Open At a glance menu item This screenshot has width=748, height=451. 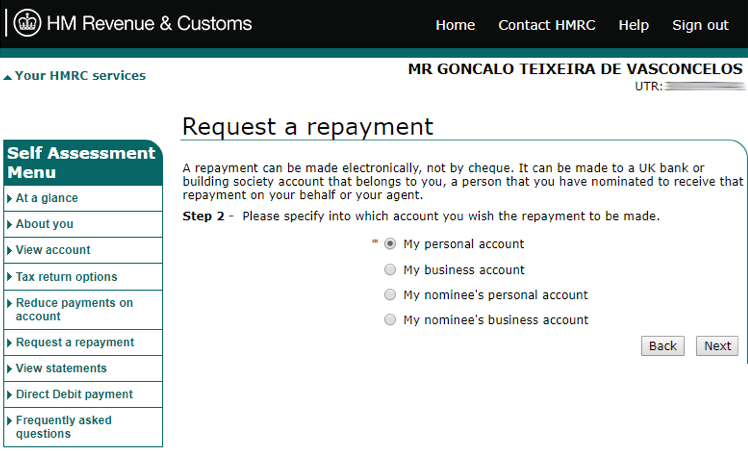(47, 198)
